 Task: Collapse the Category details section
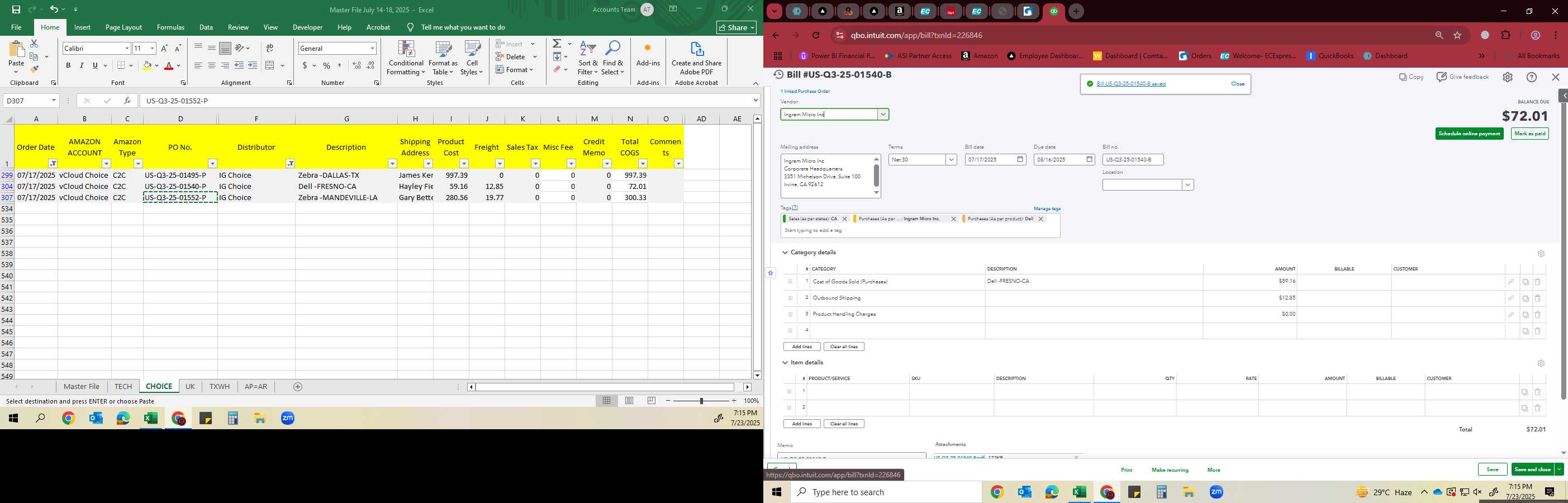click(x=785, y=252)
